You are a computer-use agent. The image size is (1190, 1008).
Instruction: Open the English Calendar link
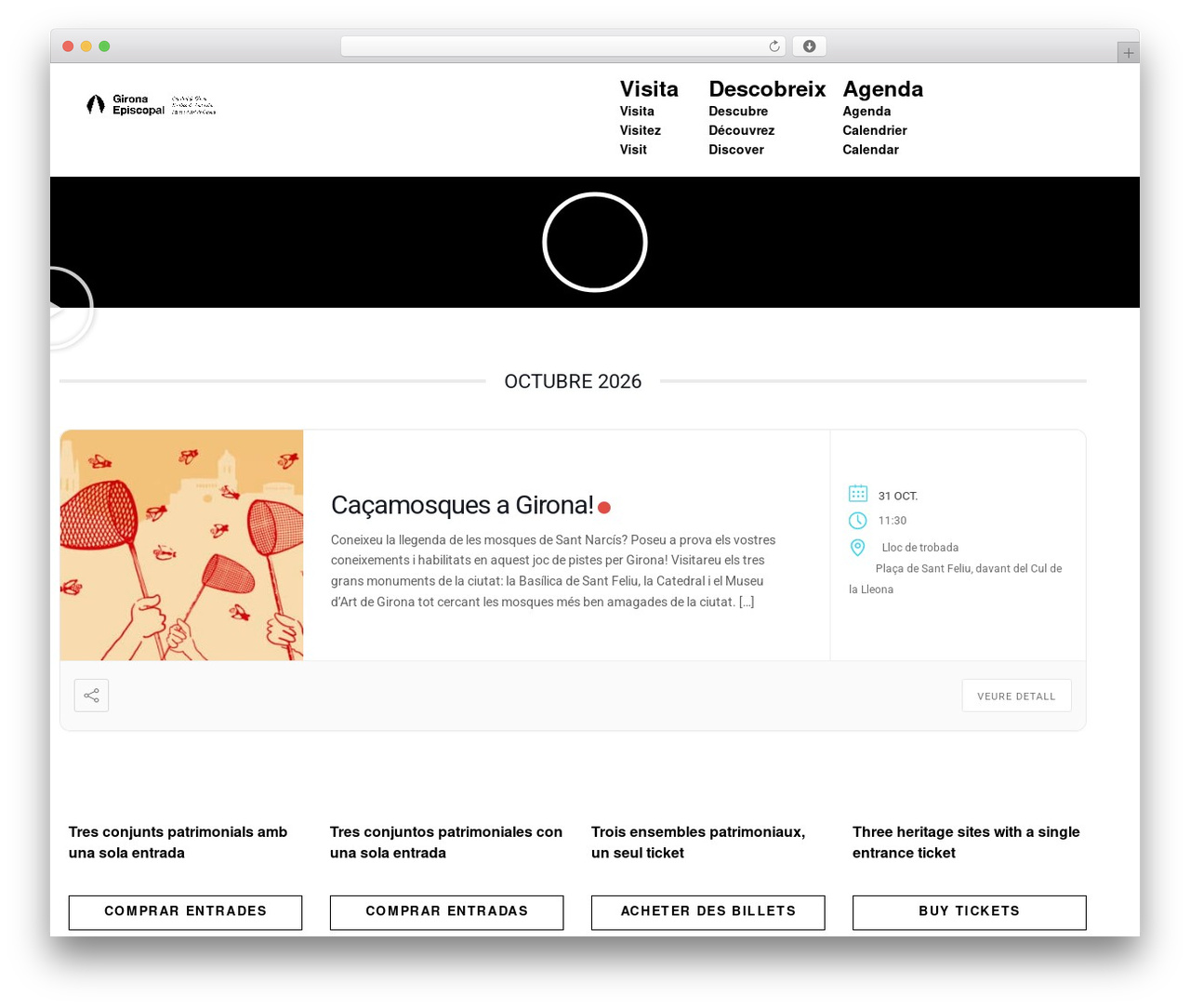[870, 150]
